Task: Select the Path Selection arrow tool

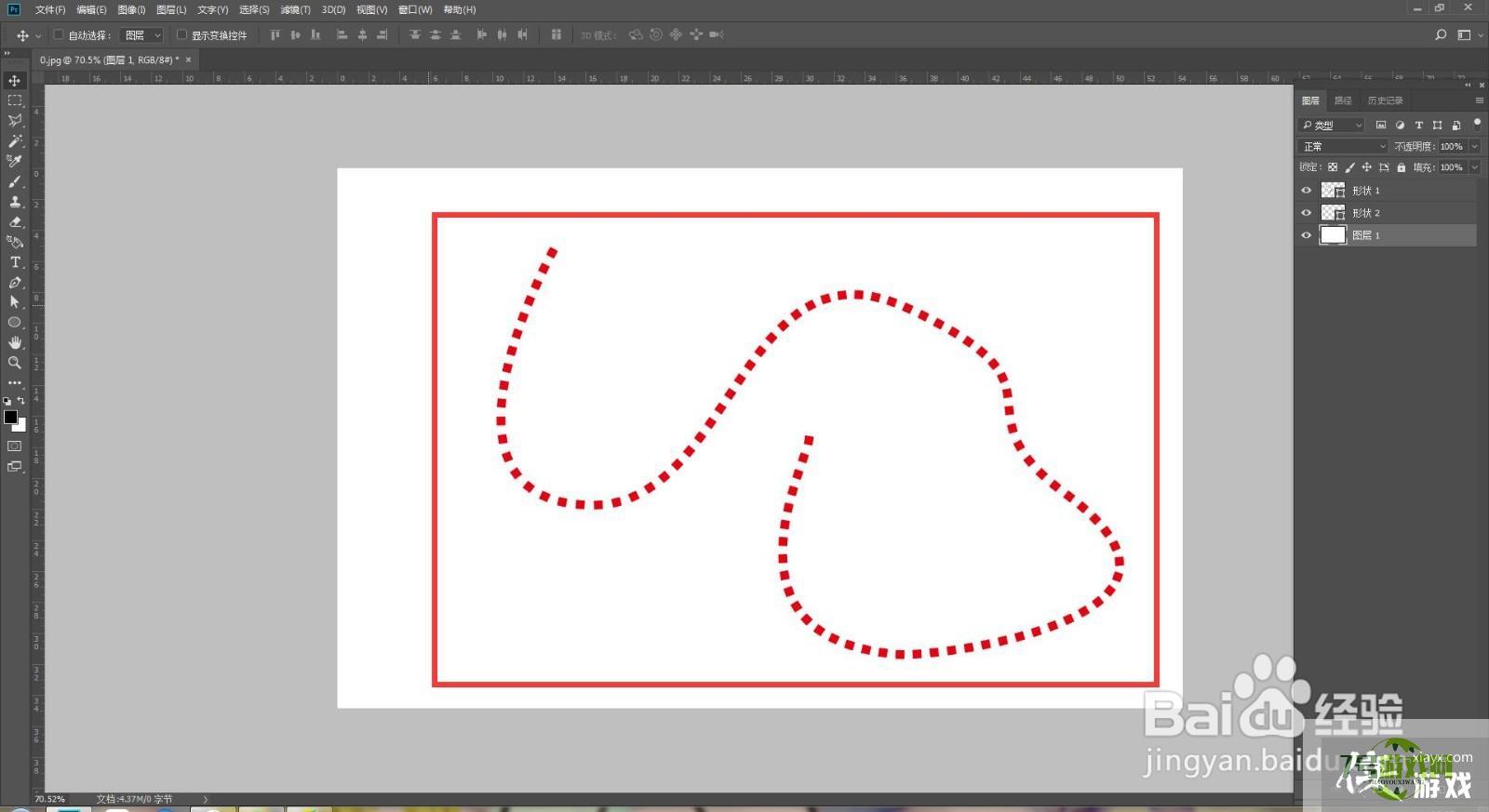Action: [x=15, y=302]
